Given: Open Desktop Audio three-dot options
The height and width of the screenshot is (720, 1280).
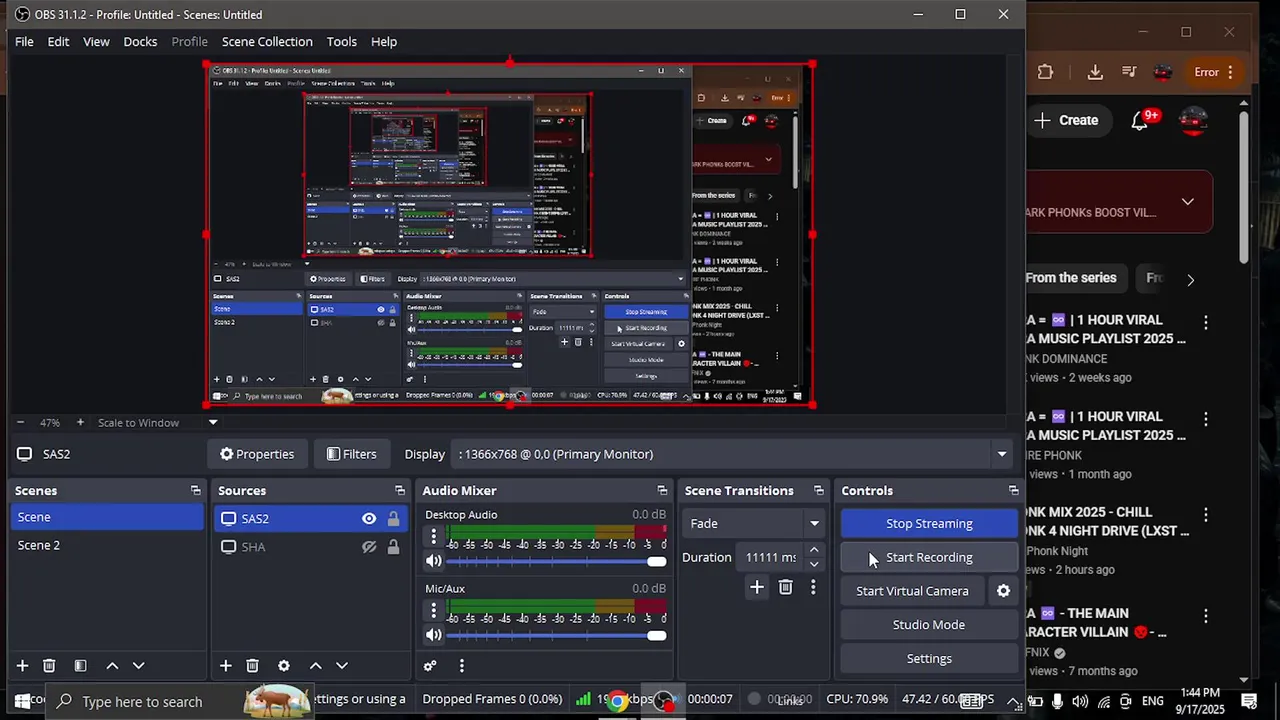Looking at the screenshot, I should pyautogui.click(x=434, y=537).
